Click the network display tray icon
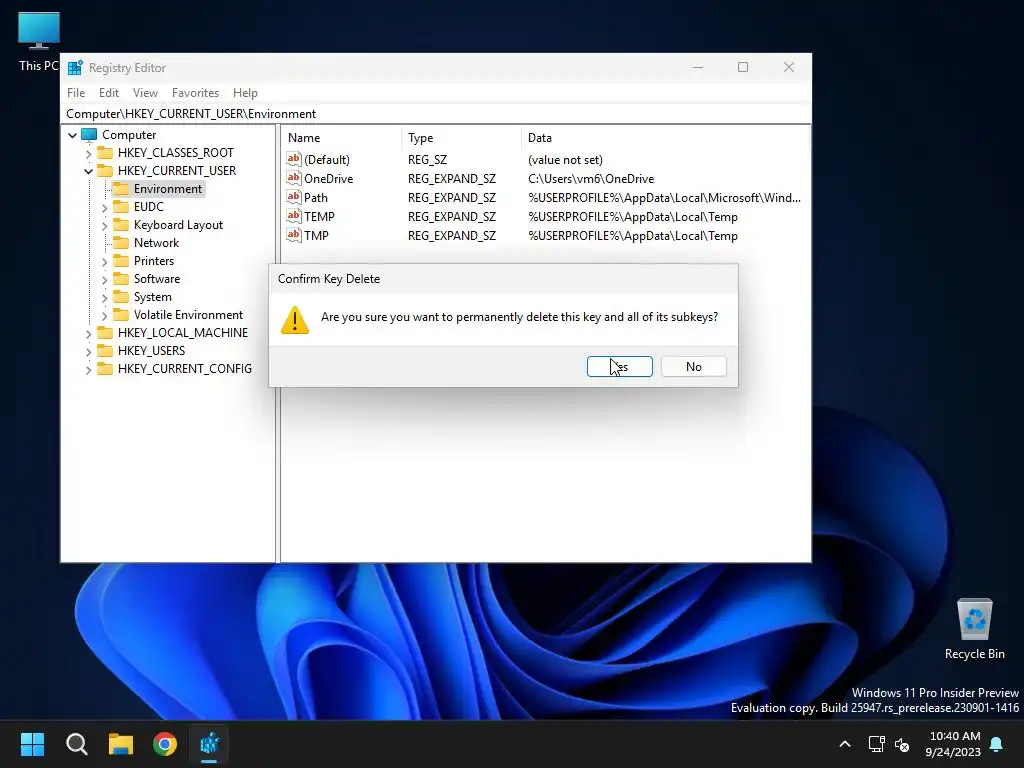This screenshot has width=1024, height=768. point(876,744)
